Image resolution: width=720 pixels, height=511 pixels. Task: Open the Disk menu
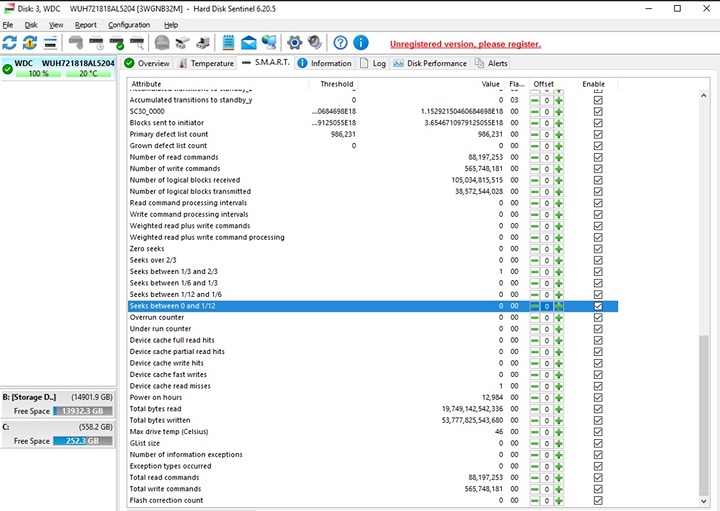31,25
